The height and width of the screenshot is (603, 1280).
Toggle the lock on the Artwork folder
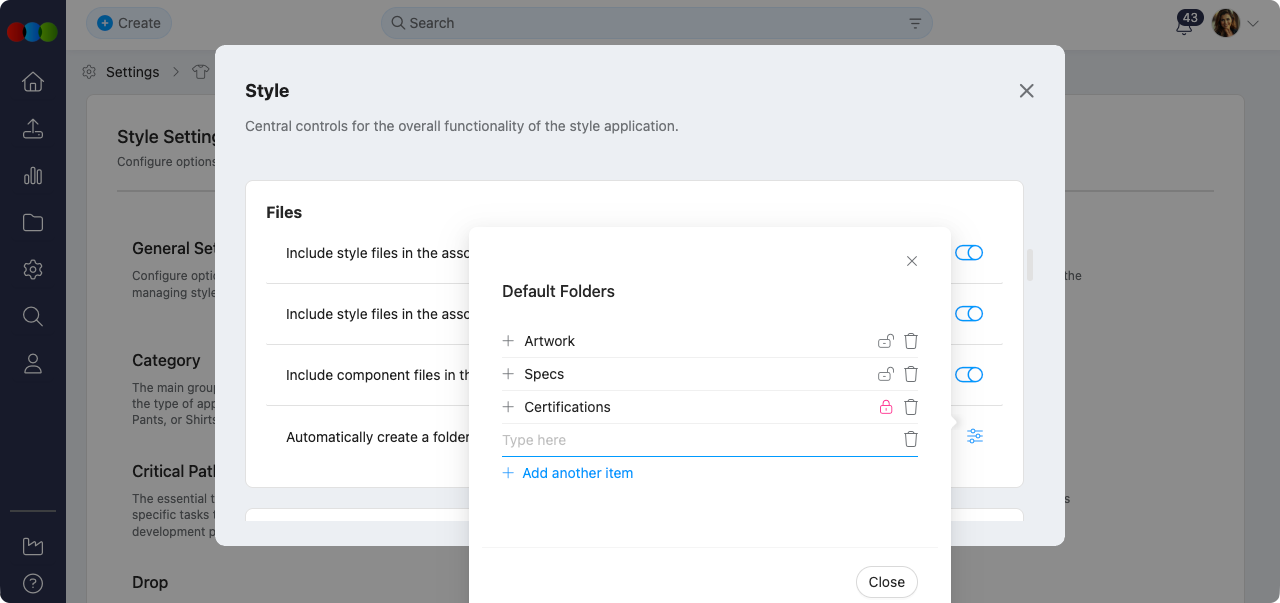pos(885,341)
